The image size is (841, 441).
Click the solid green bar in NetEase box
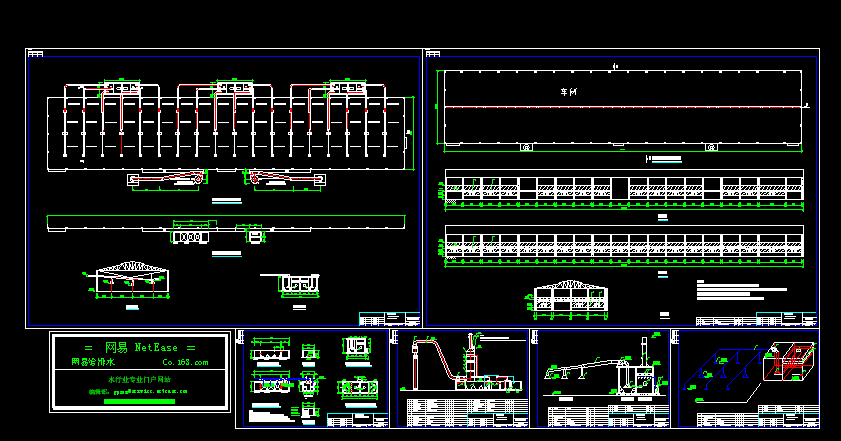pos(139,401)
